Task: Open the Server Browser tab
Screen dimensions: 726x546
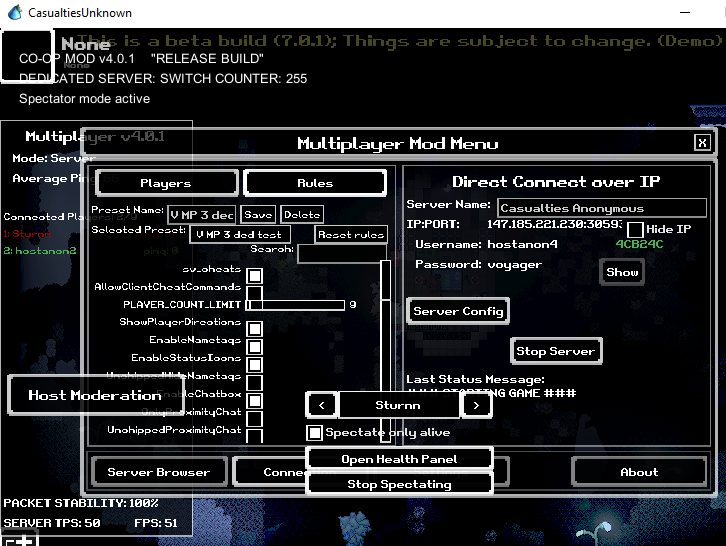Action: pyautogui.click(x=159, y=472)
